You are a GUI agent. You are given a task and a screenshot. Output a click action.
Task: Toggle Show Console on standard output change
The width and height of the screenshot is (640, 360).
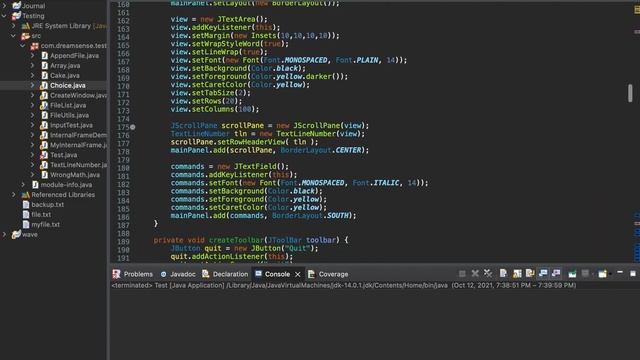[543, 273]
